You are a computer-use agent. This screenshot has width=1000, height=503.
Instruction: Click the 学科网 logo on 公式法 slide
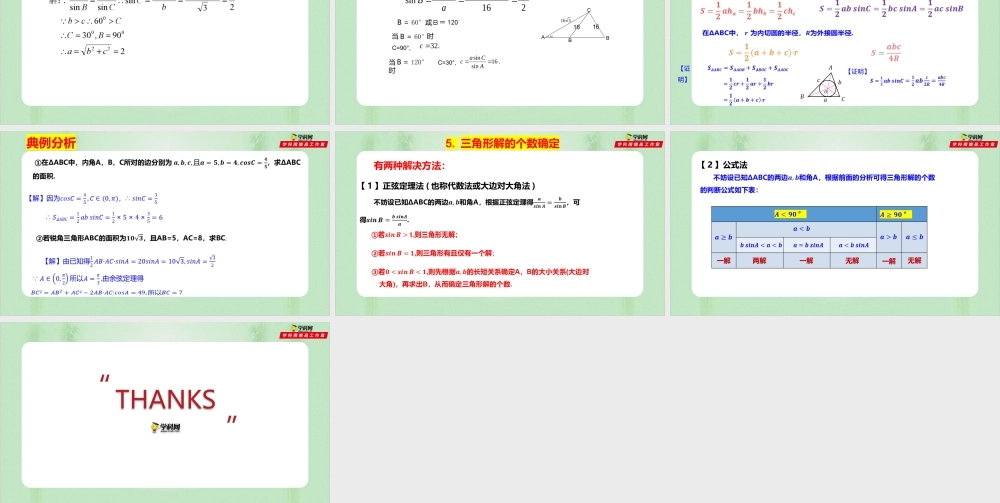tap(974, 141)
